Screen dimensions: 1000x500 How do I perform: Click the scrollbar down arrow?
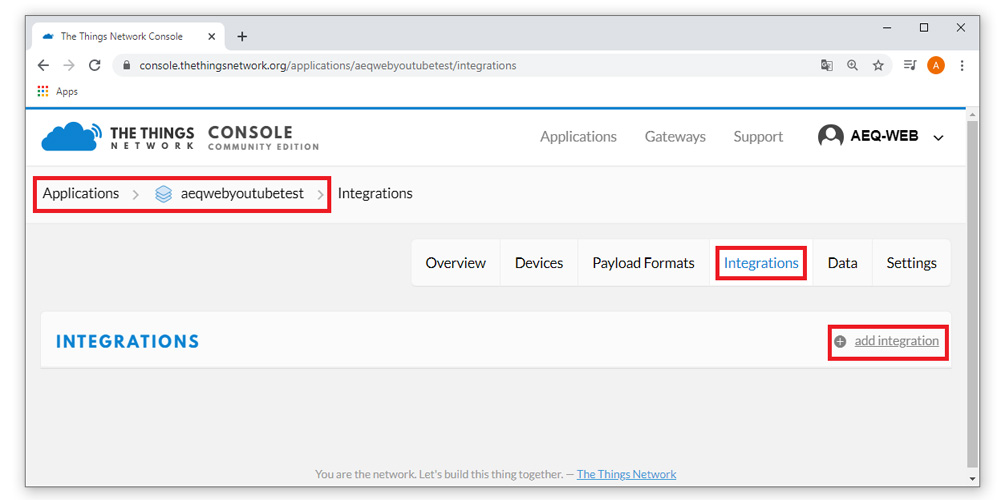click(x=973, y=478)
